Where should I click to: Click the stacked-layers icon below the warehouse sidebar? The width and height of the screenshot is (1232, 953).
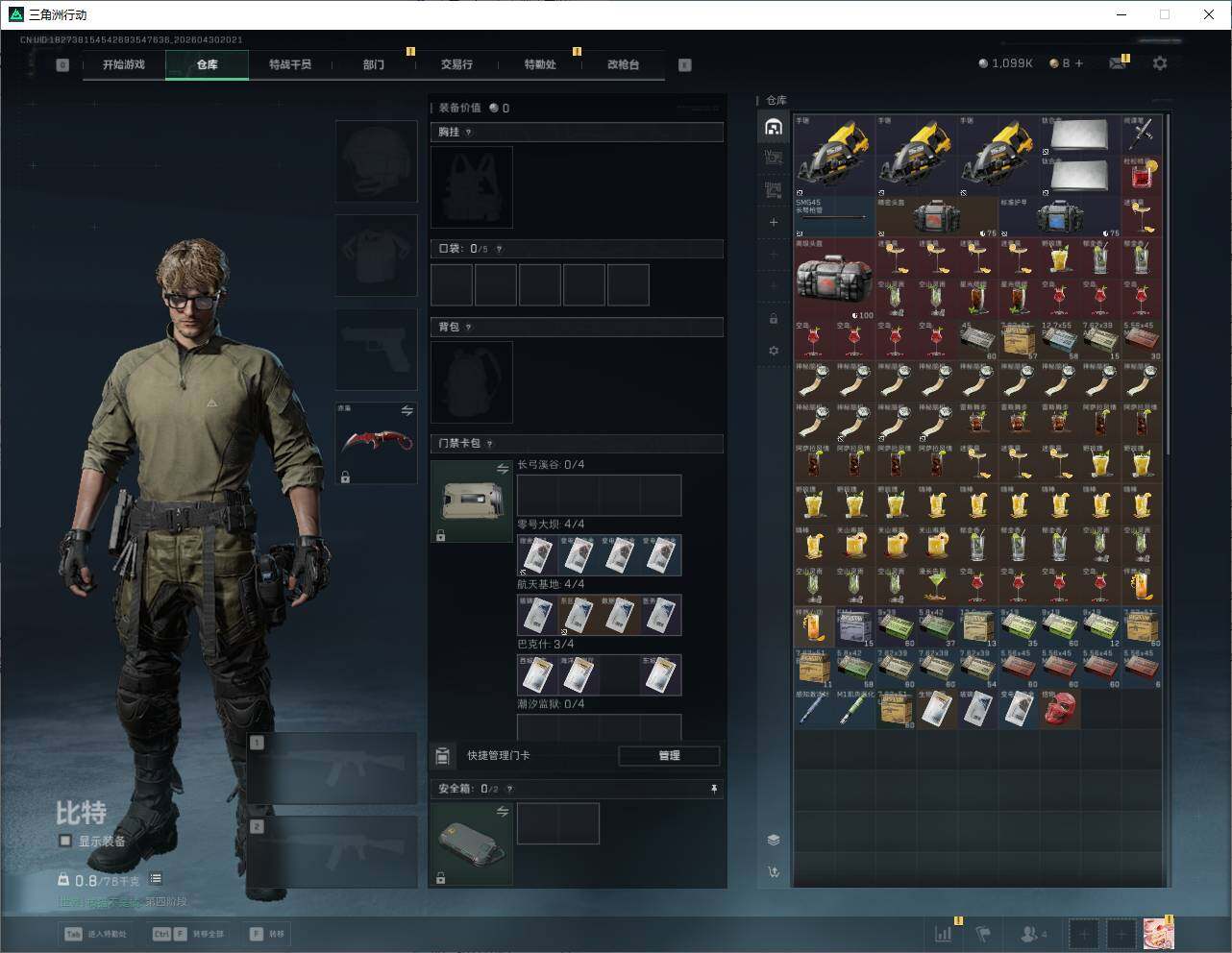pos(774,840)
